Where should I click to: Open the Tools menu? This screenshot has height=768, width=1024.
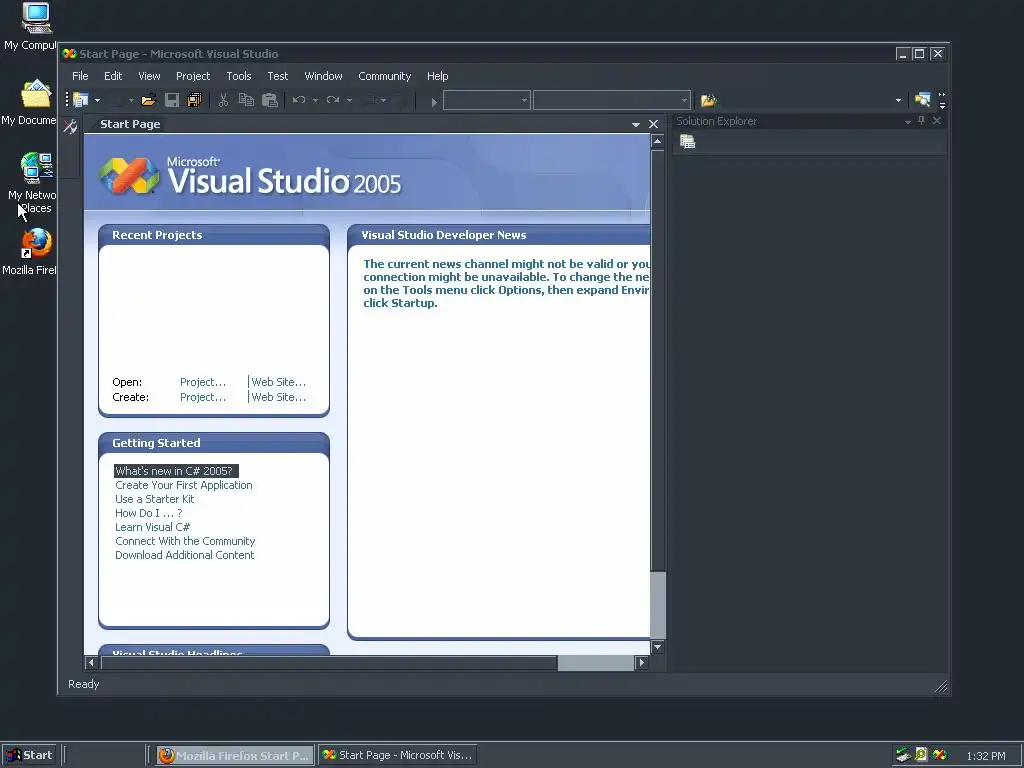(x=239, y=76)
